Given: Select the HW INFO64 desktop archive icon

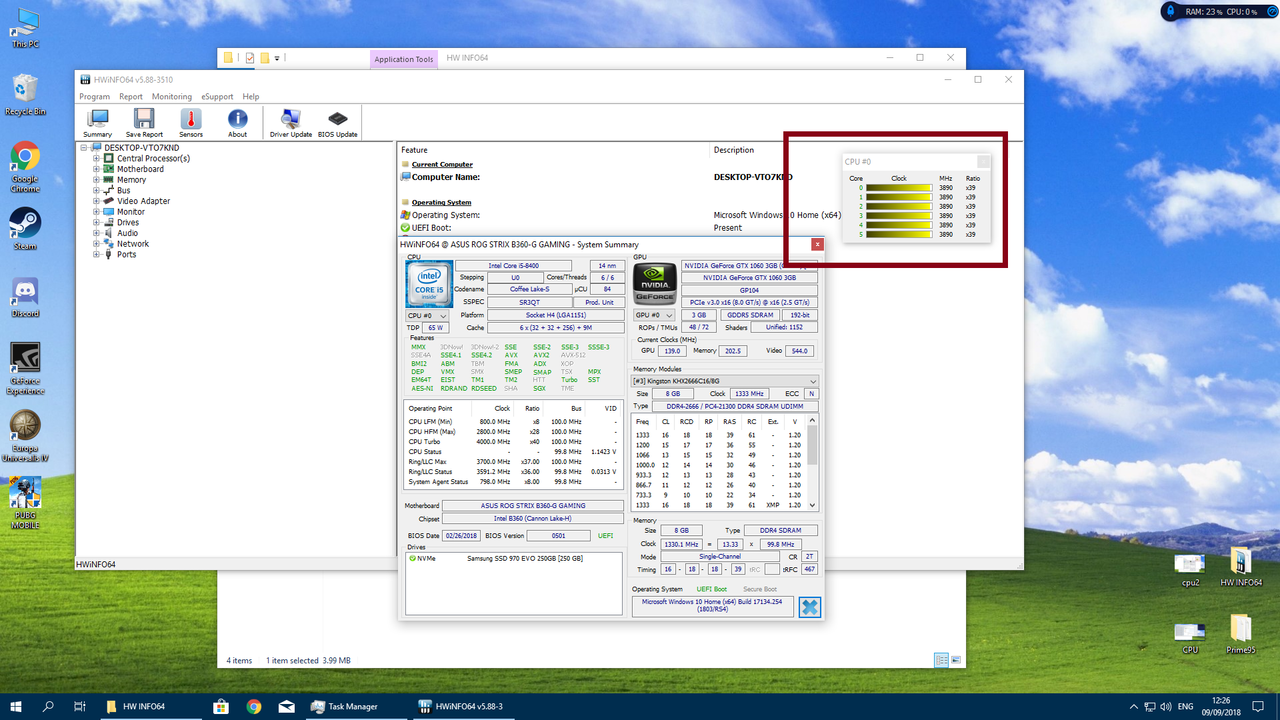Looking at the screenshot, I should click(1241, 567).
